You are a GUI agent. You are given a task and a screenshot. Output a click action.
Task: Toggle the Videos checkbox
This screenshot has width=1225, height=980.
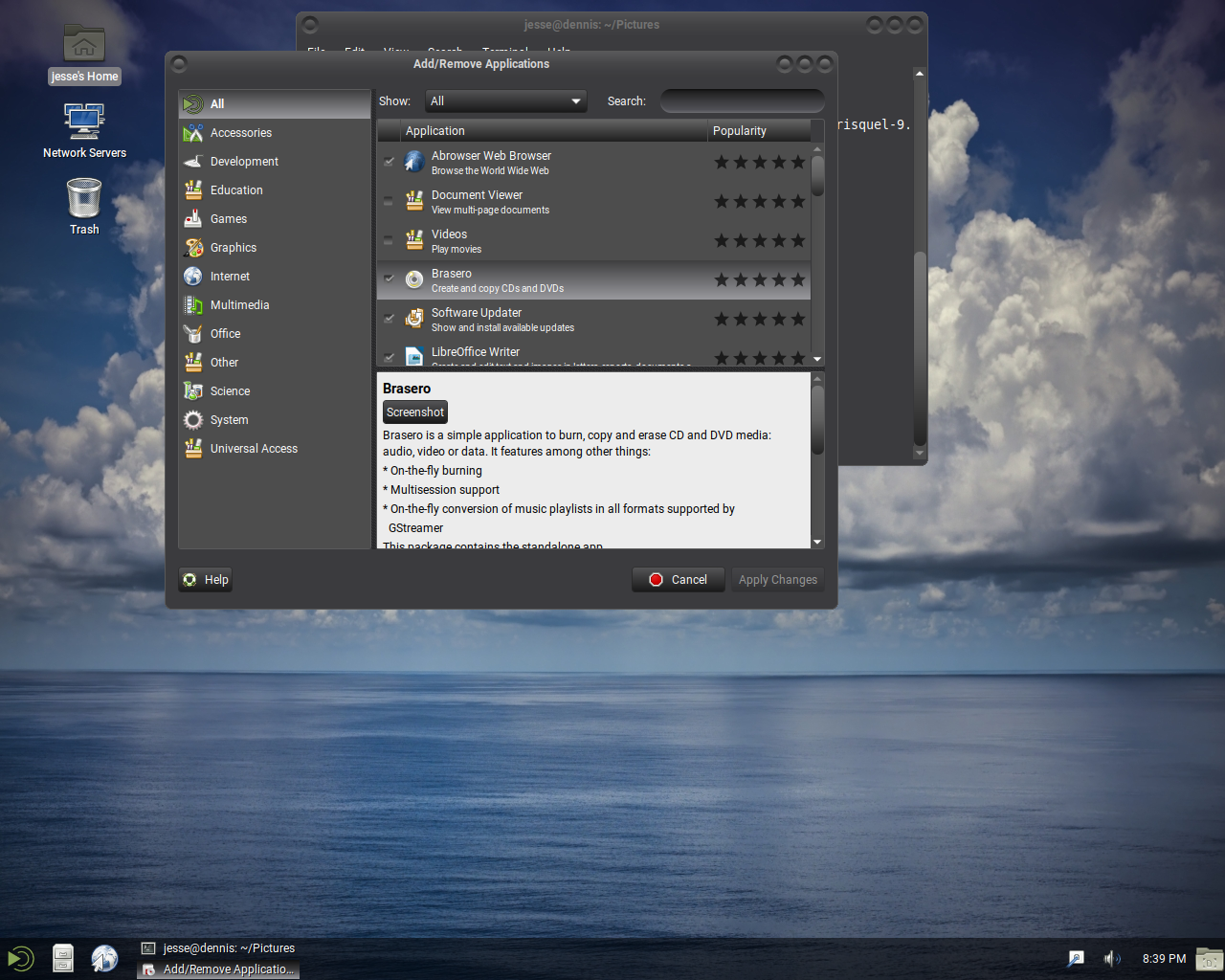[389, 240]
